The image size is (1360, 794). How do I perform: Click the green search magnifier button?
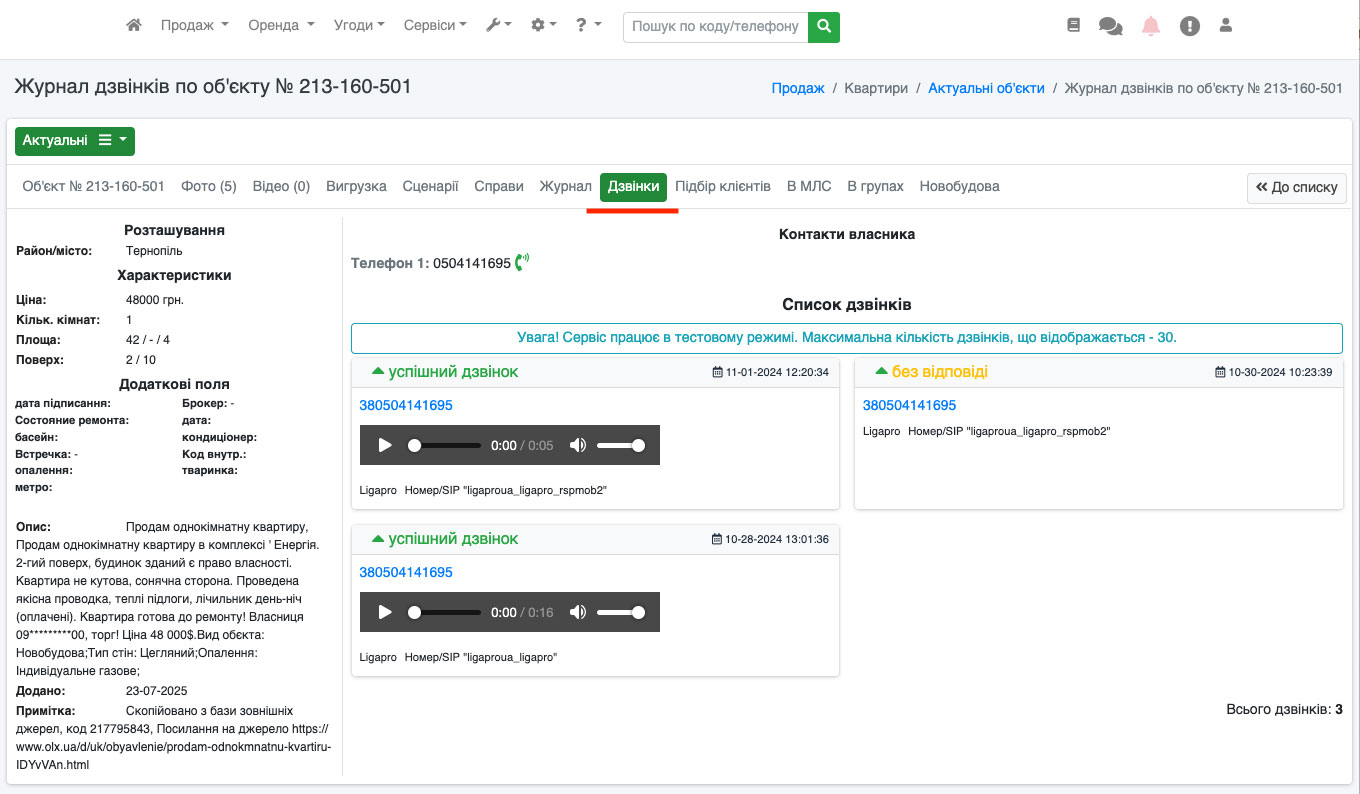point(824,27)
